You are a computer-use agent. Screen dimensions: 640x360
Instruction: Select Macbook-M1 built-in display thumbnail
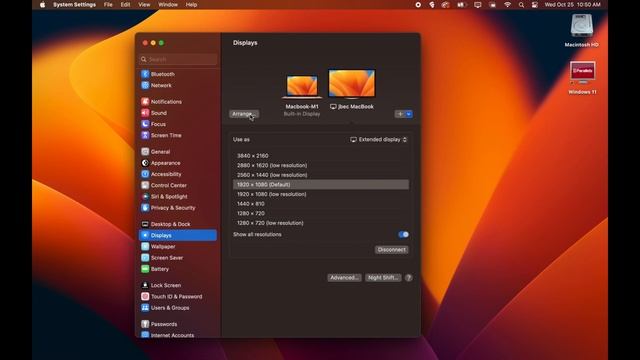[302, 87]
